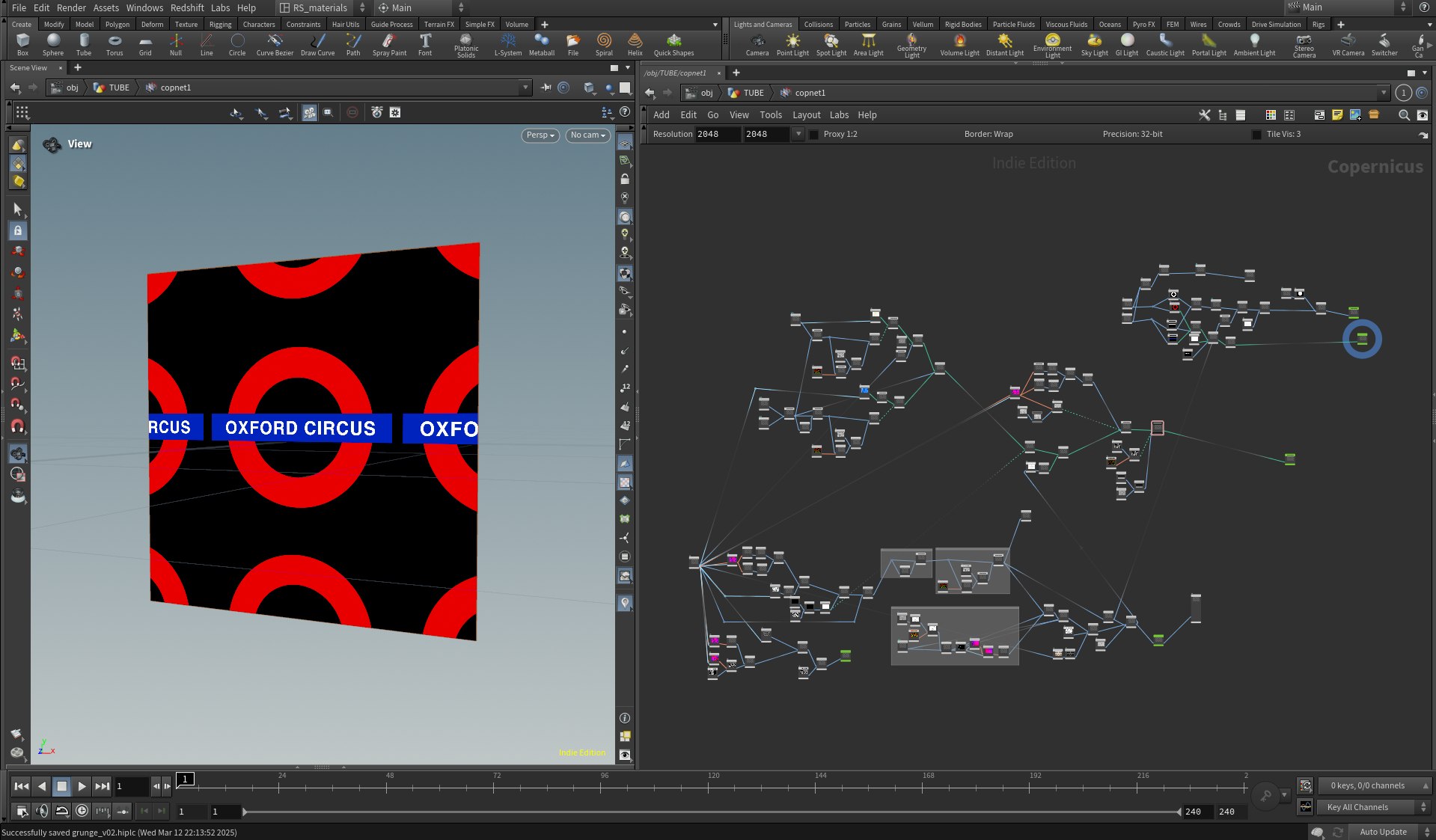This screenshot has width=1436, height=840.
Task: Toggle the Tile Vis checkbox
Action: tap(1256, 135)
